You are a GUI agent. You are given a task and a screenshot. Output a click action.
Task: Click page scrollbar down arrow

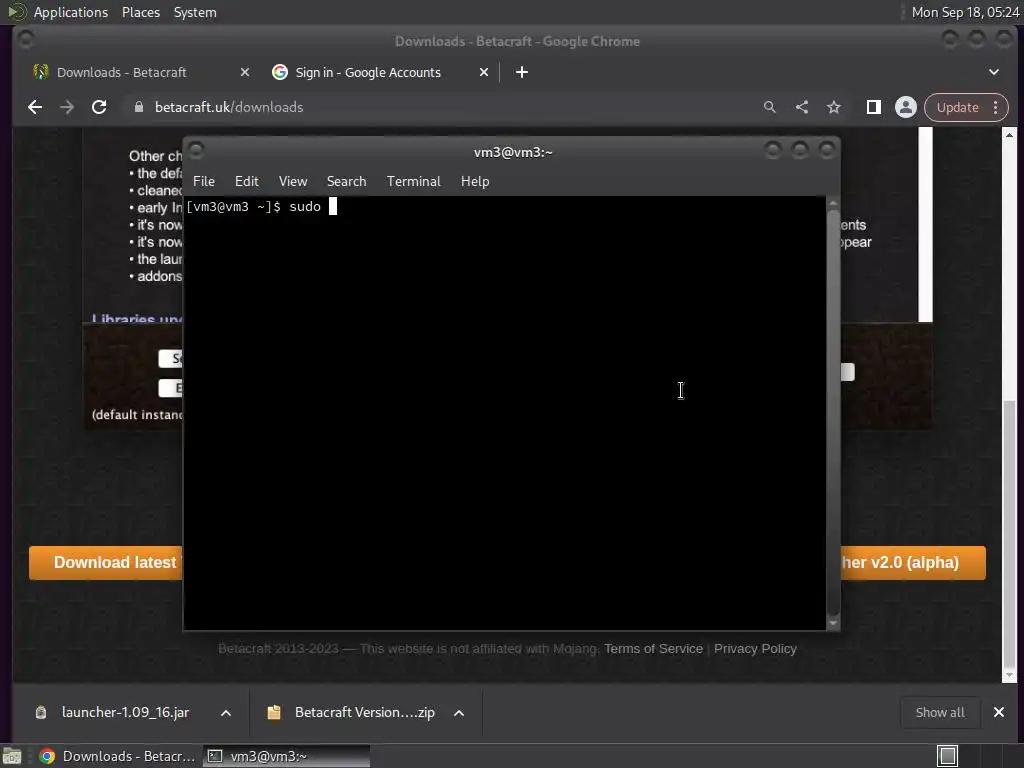(1009, 675)
